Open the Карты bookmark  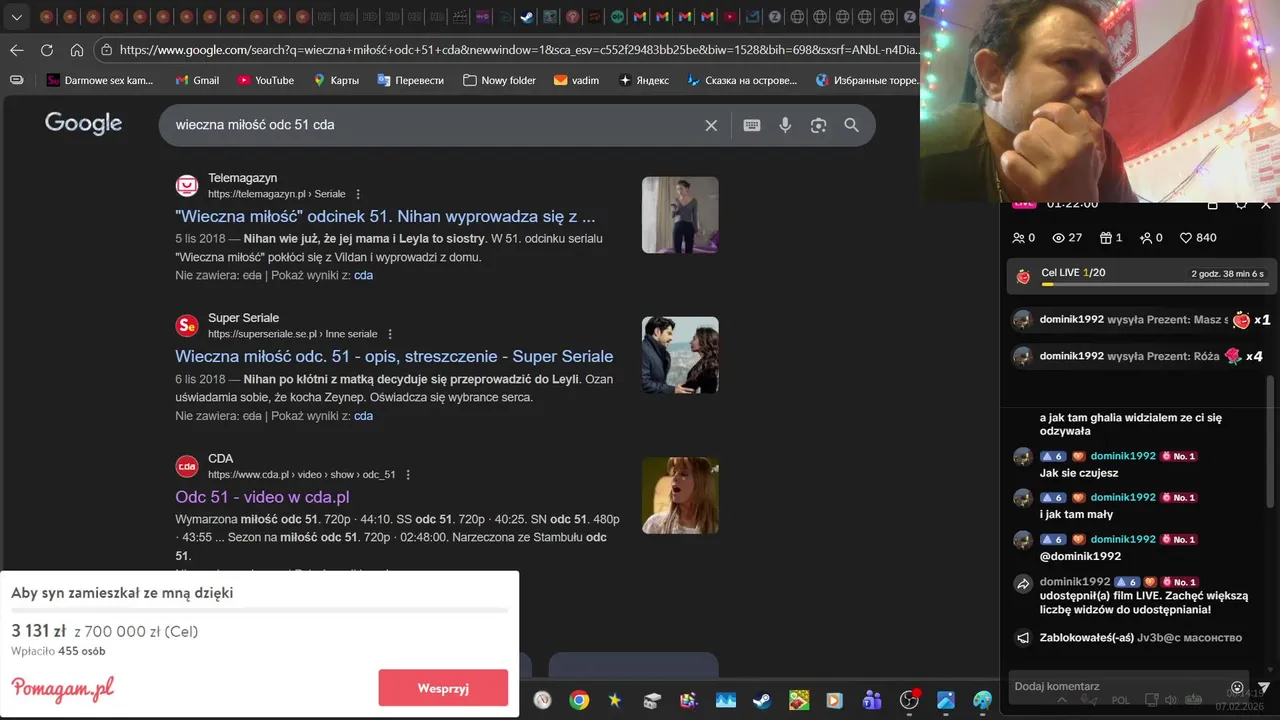pos(335,80)
